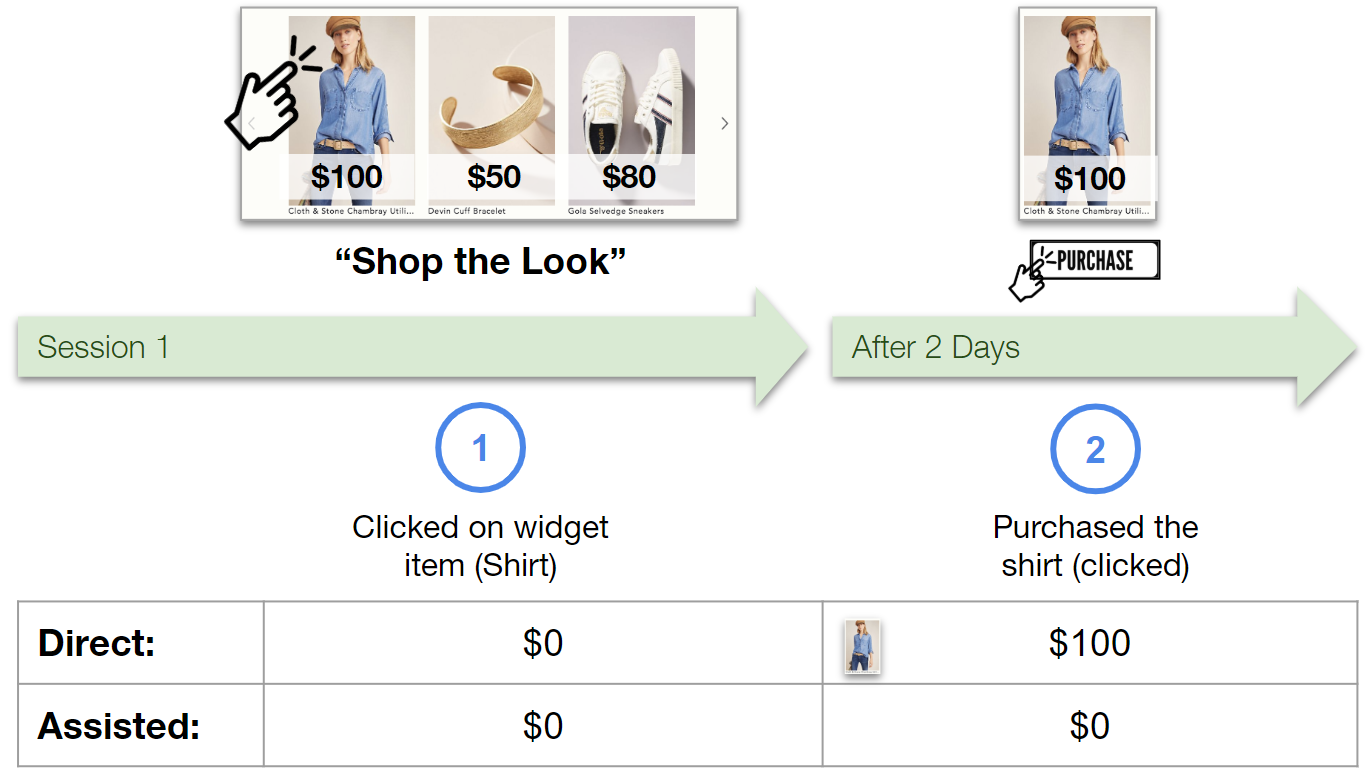Screen dimensions: 1370x771
Task: Click the $80 sneakers price label
Action: point(629,177)
